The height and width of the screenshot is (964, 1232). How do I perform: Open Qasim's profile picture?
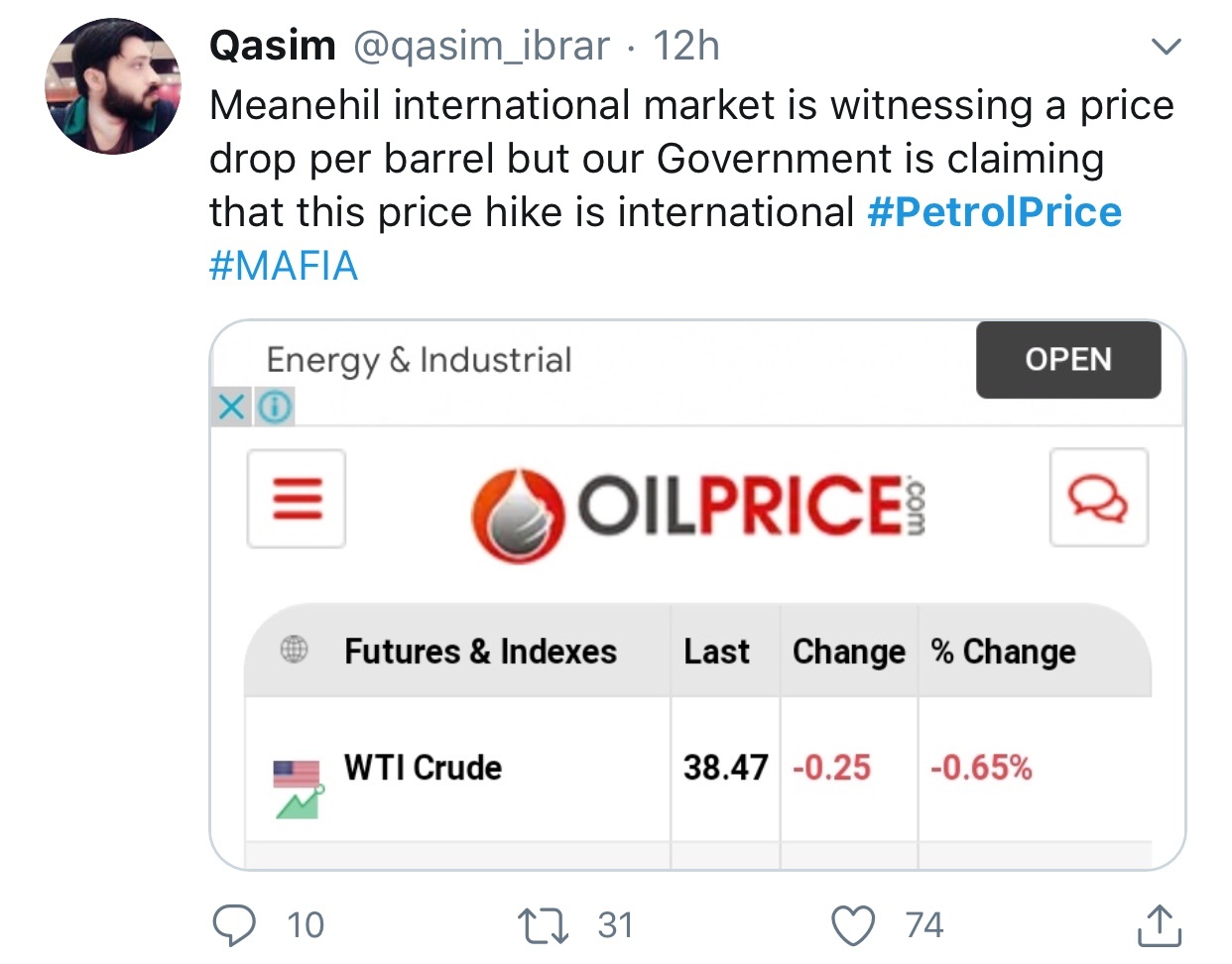point(112,86)
